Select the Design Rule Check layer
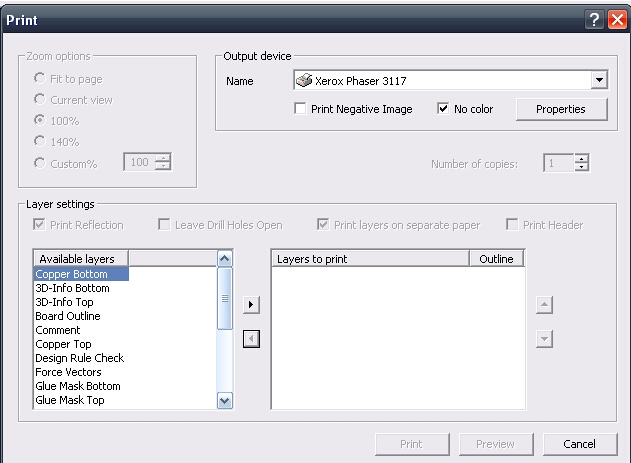This screenshot has height=463, width=631. (x=80, y=358)
